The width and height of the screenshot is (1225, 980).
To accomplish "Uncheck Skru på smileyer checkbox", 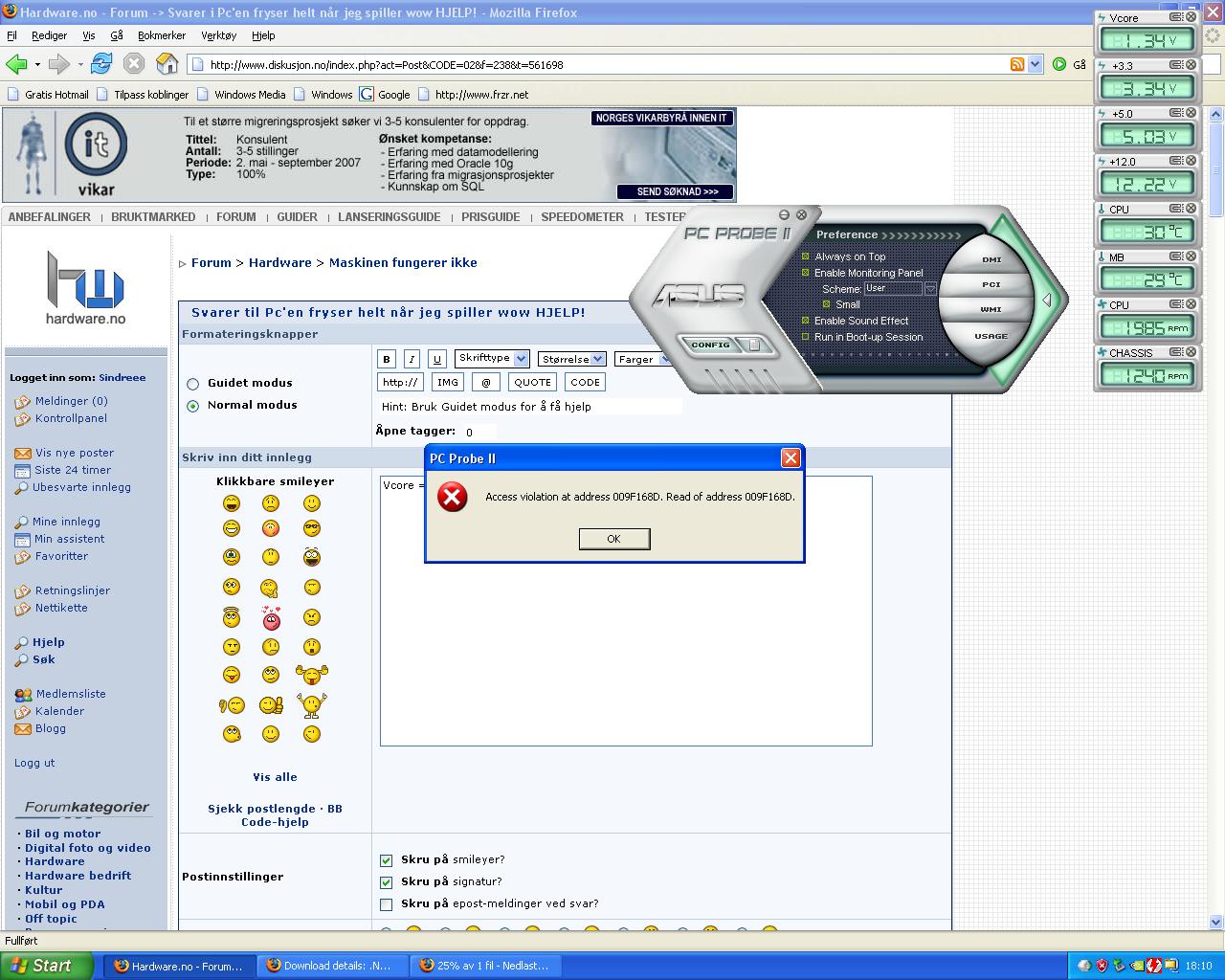I will (x=387, y=860).
